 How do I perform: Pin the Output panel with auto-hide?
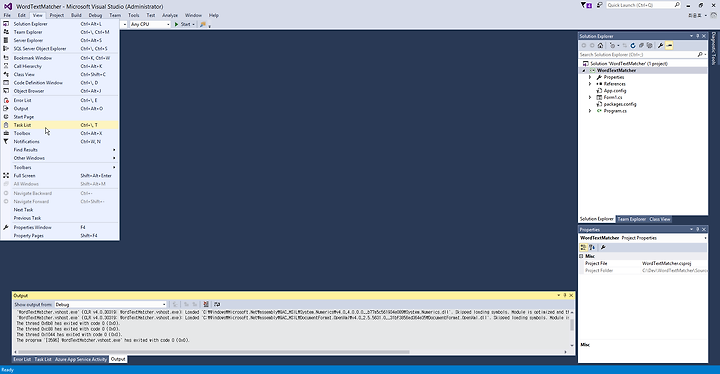coord(565,295)
